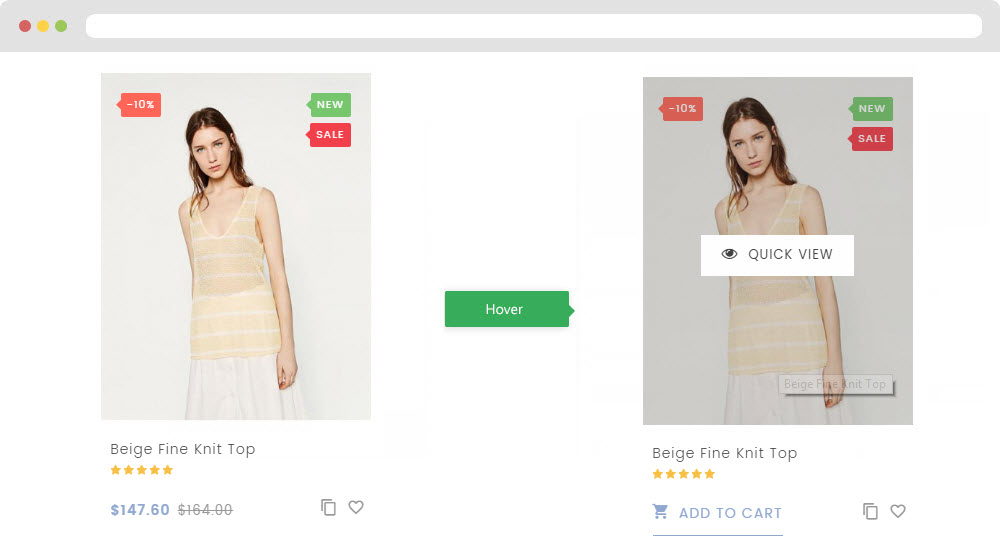
Task: Click the hovered product image on right
Action: pos(778,251)
